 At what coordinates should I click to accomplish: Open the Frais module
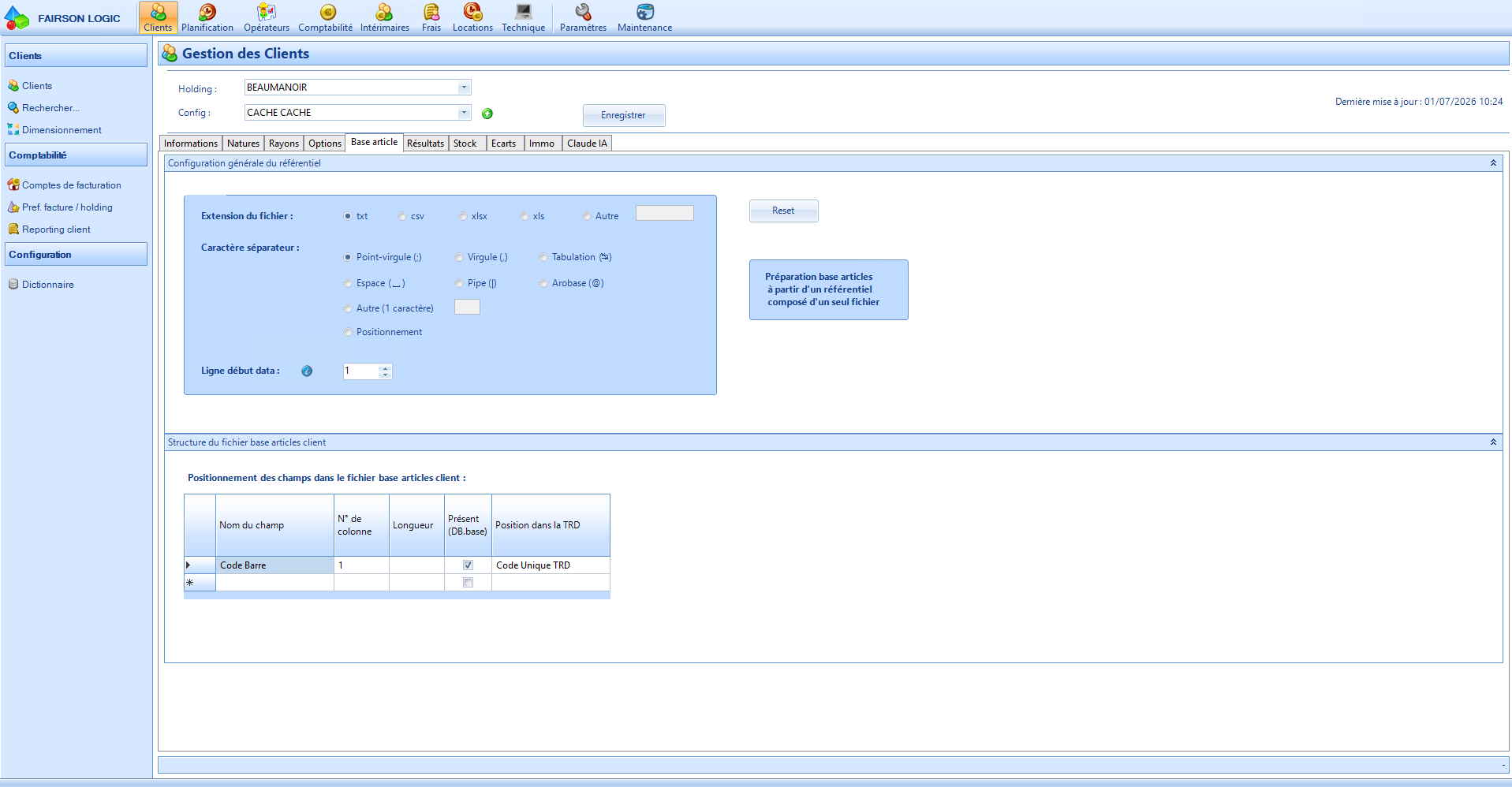(x=431, y=17)
